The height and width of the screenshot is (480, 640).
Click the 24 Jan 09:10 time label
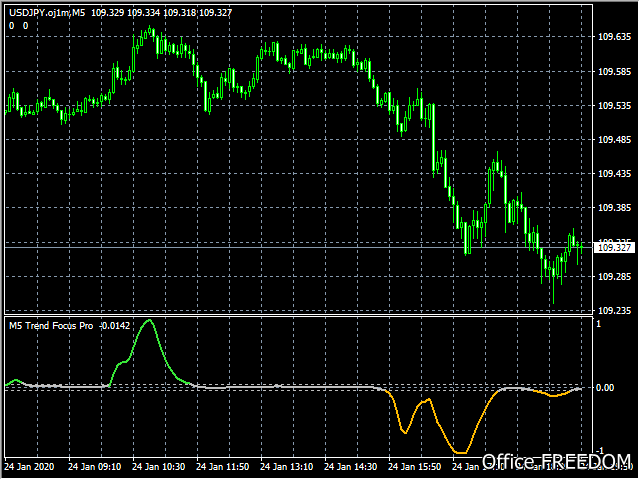pyautogui.click(x=94, y=467)
